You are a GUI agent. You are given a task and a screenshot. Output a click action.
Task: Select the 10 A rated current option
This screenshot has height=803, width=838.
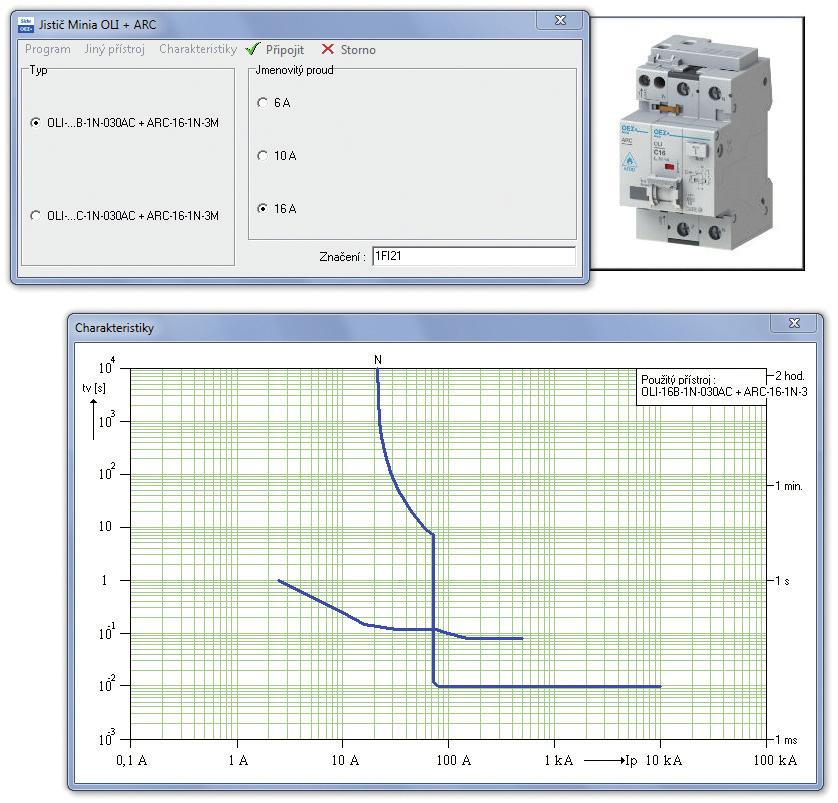(x=277, y=155)
